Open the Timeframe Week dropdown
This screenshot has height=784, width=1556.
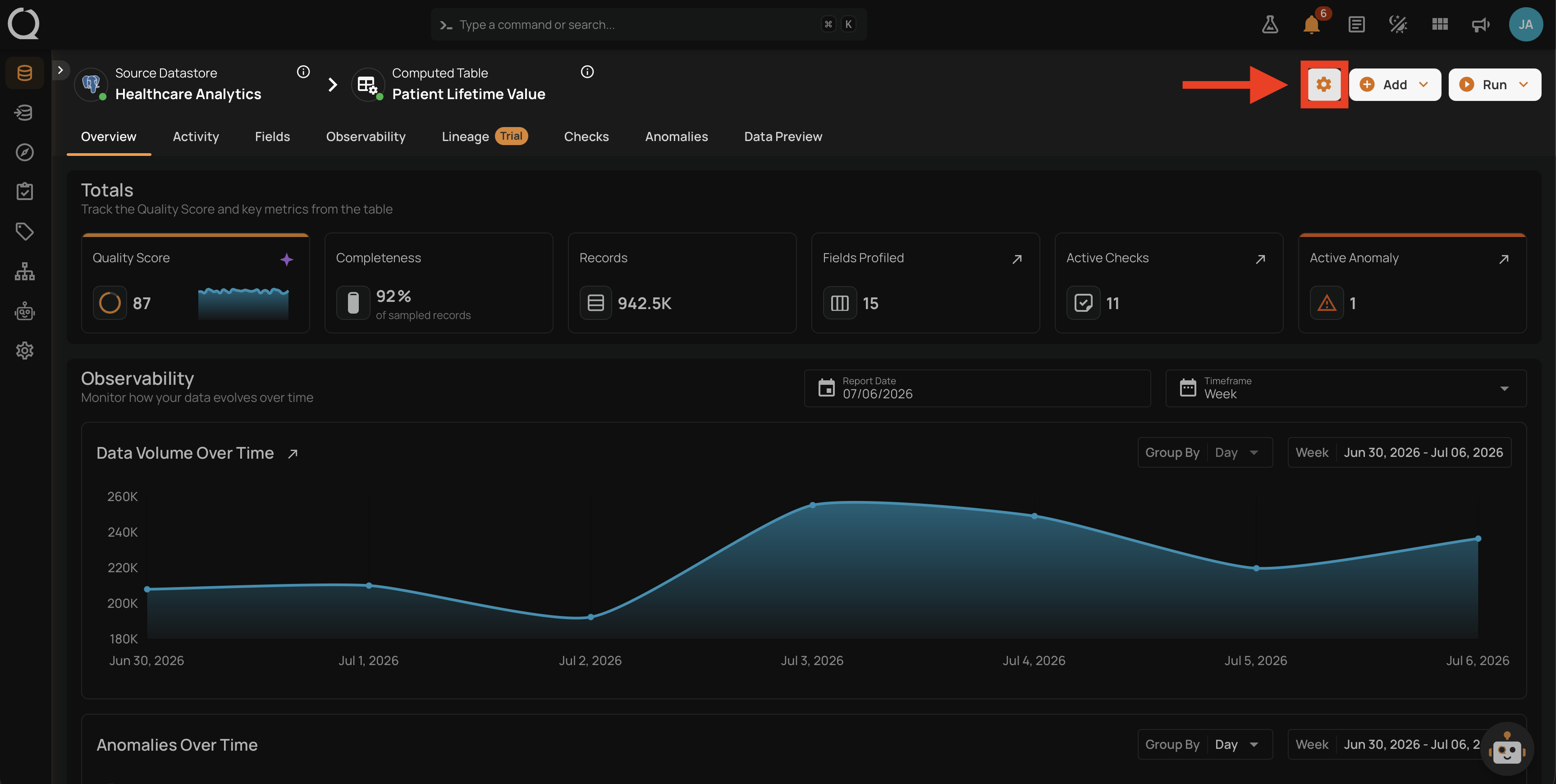[x=1346, y=388]
